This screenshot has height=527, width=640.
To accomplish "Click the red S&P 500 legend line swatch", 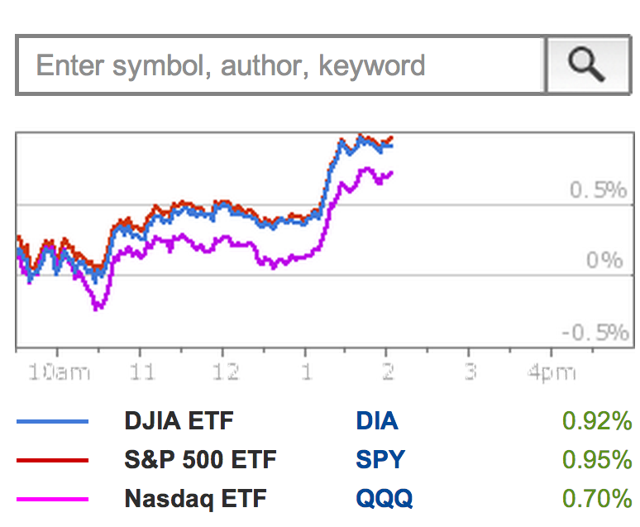I will 52,460.
